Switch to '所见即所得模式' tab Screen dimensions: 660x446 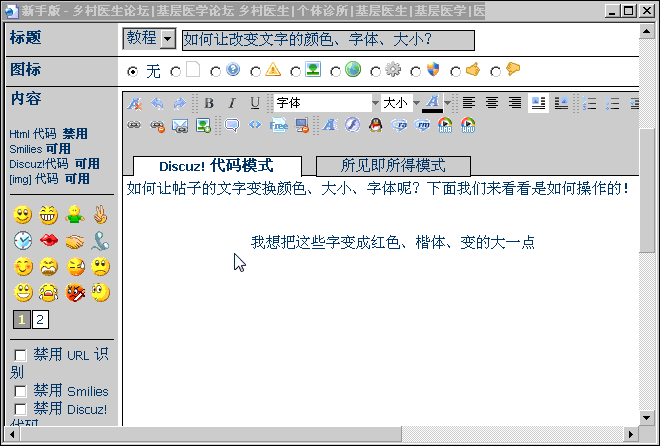(x=393, y=166)
